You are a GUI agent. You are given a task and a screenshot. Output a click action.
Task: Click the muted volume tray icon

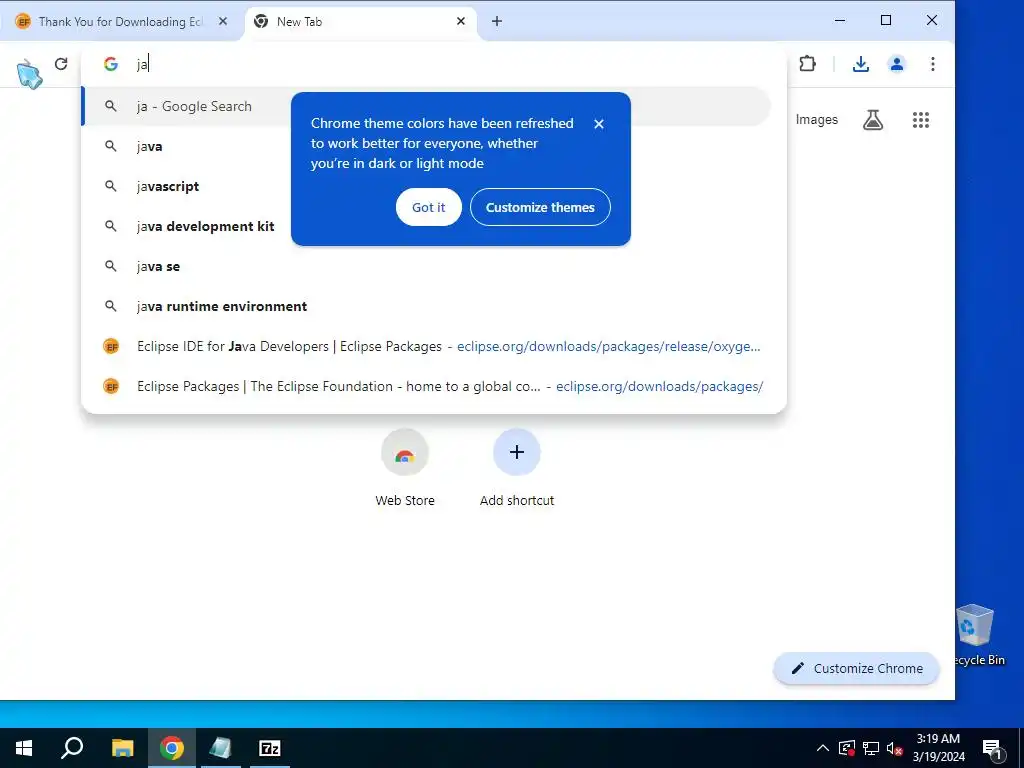[x=894, y=748]
